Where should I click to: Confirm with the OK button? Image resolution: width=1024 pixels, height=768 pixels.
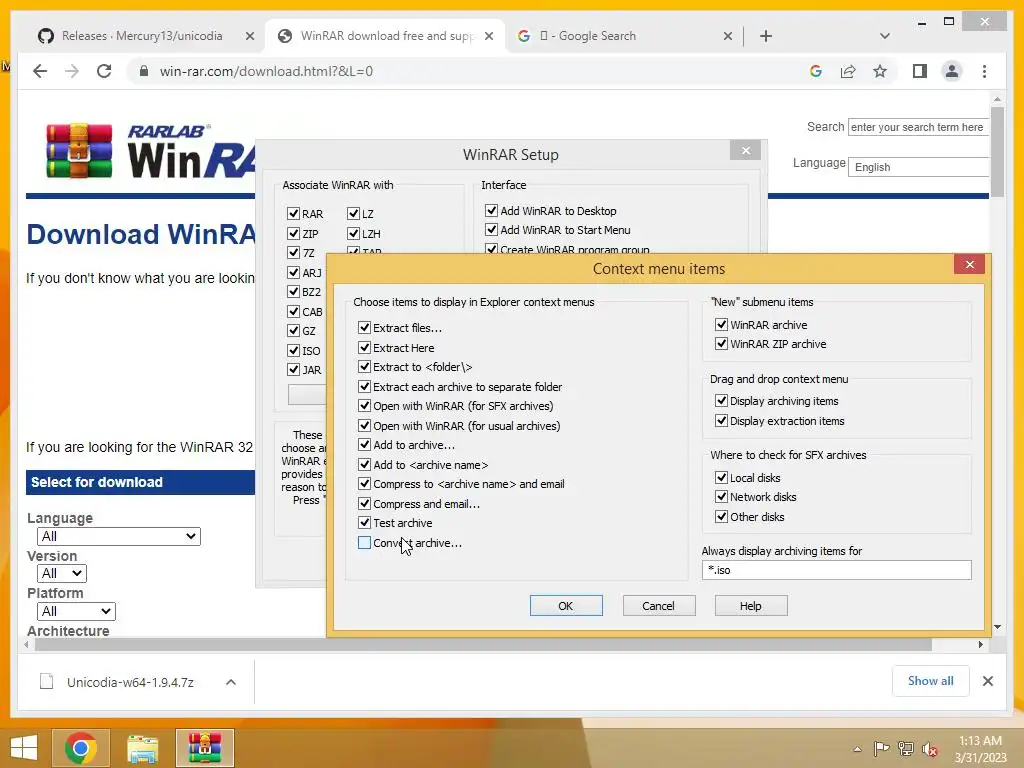pos(566,605)
